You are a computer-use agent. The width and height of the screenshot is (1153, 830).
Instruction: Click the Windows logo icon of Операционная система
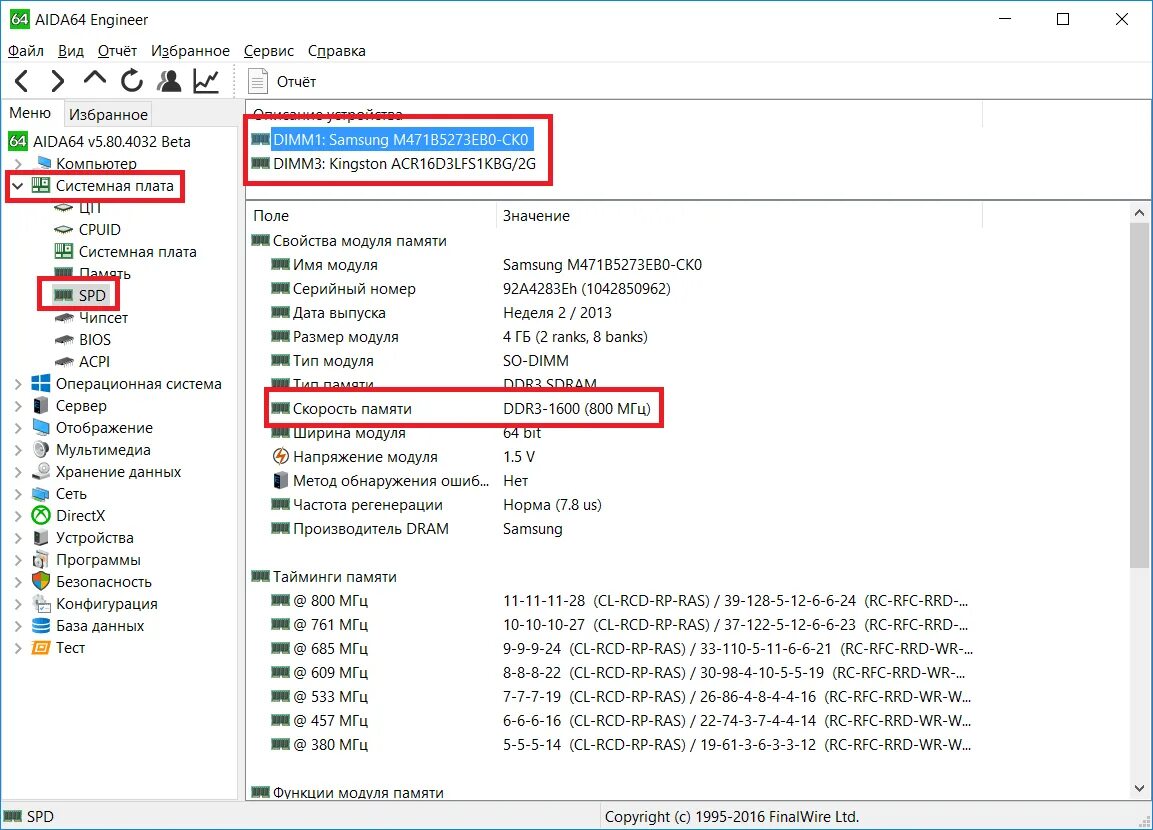[x=41, y=384]
